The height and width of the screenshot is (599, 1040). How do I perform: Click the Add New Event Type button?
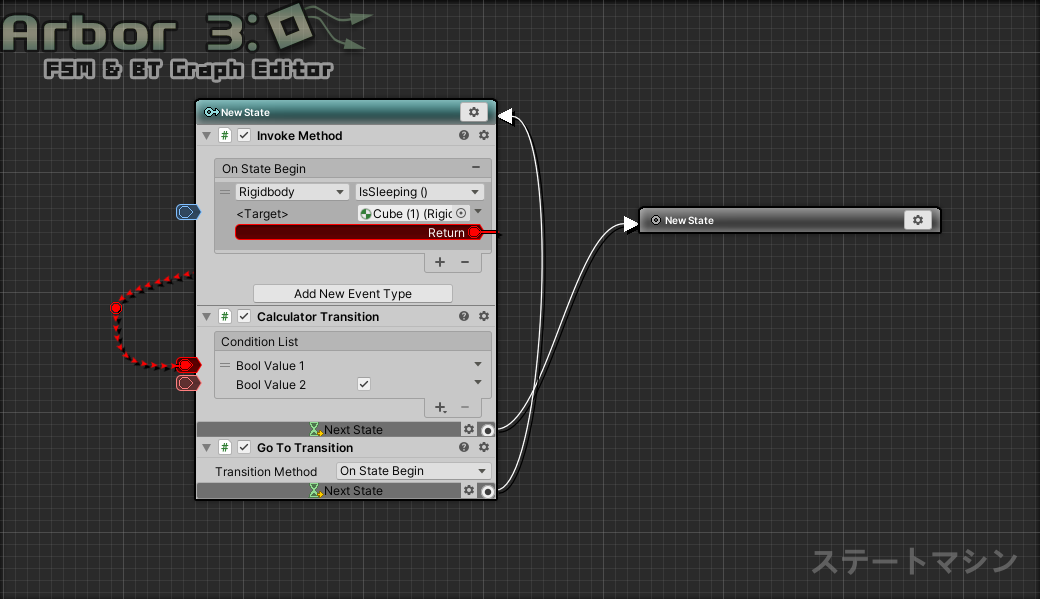(352, 294)
